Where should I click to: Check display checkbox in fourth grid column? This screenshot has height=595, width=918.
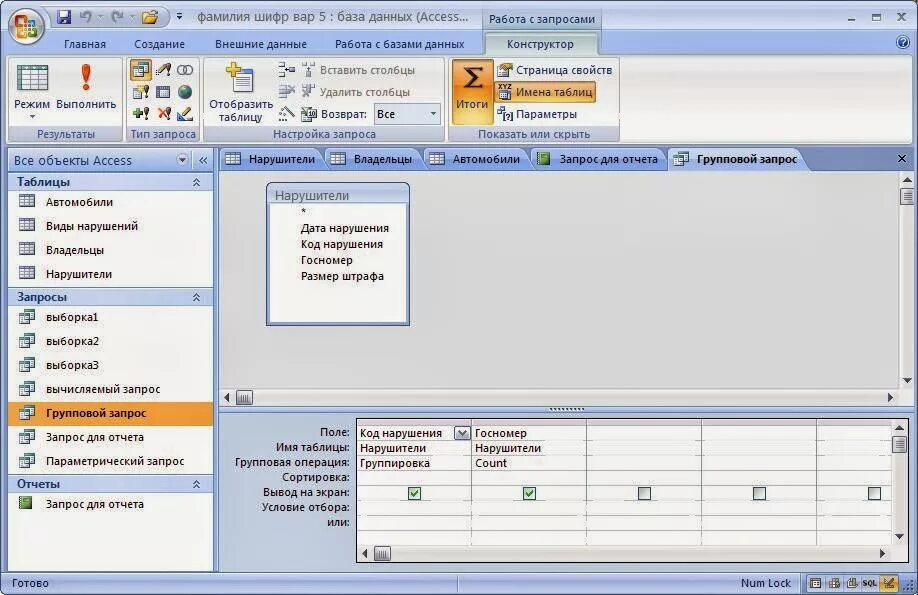point(759,494)
